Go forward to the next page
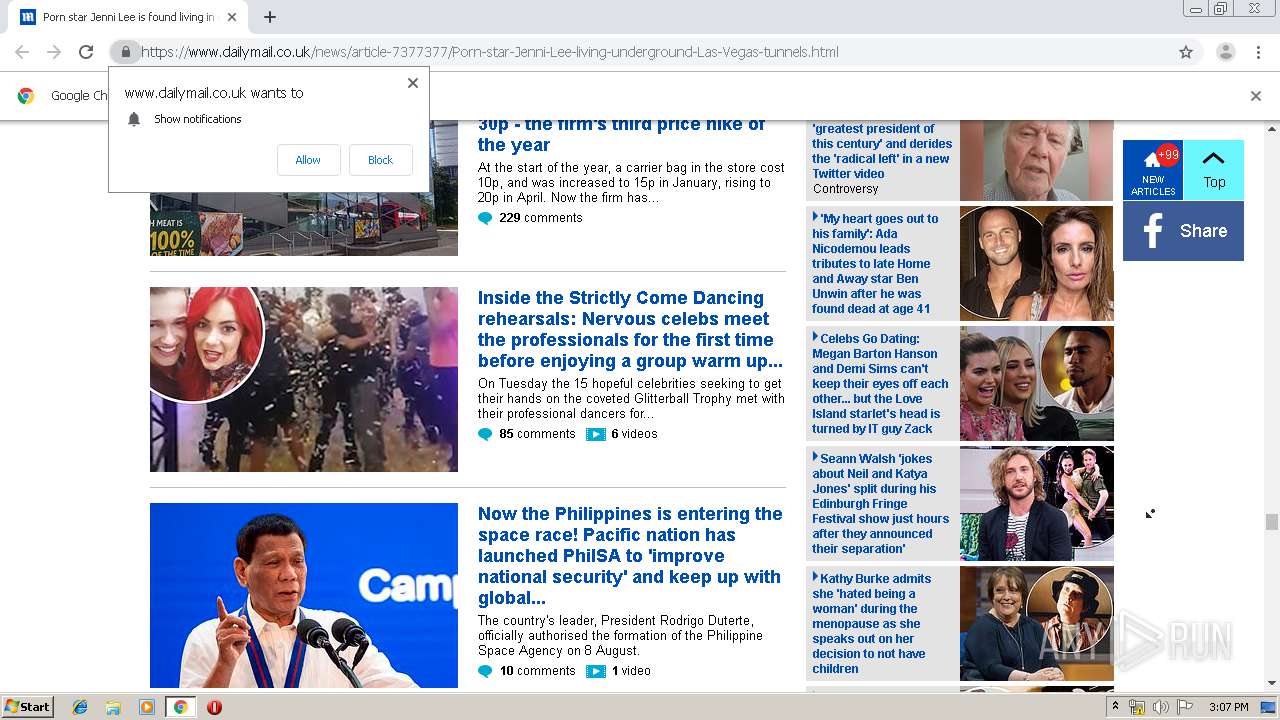This screenshot has width=1280, height=720. coord(54,52)
